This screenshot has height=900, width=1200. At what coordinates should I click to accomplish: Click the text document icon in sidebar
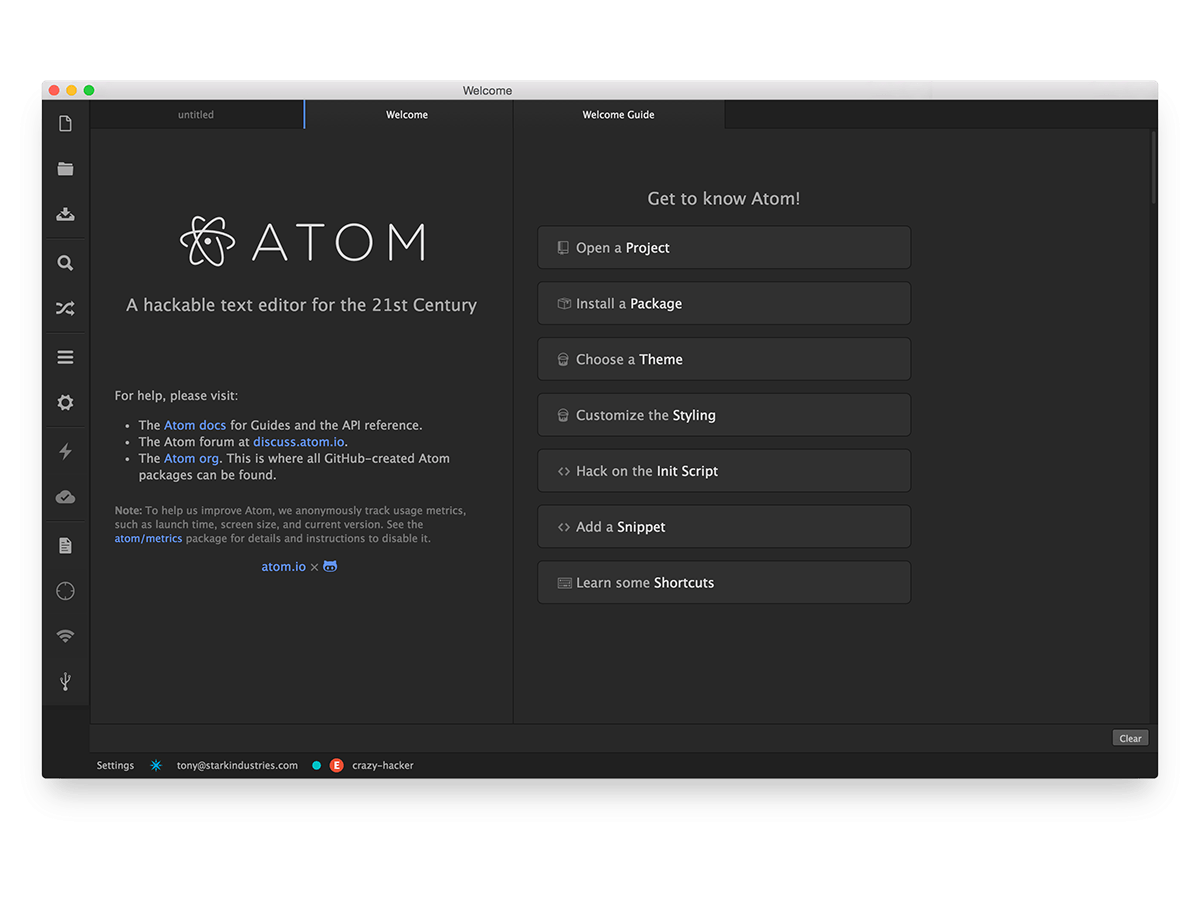click(65, 545)
